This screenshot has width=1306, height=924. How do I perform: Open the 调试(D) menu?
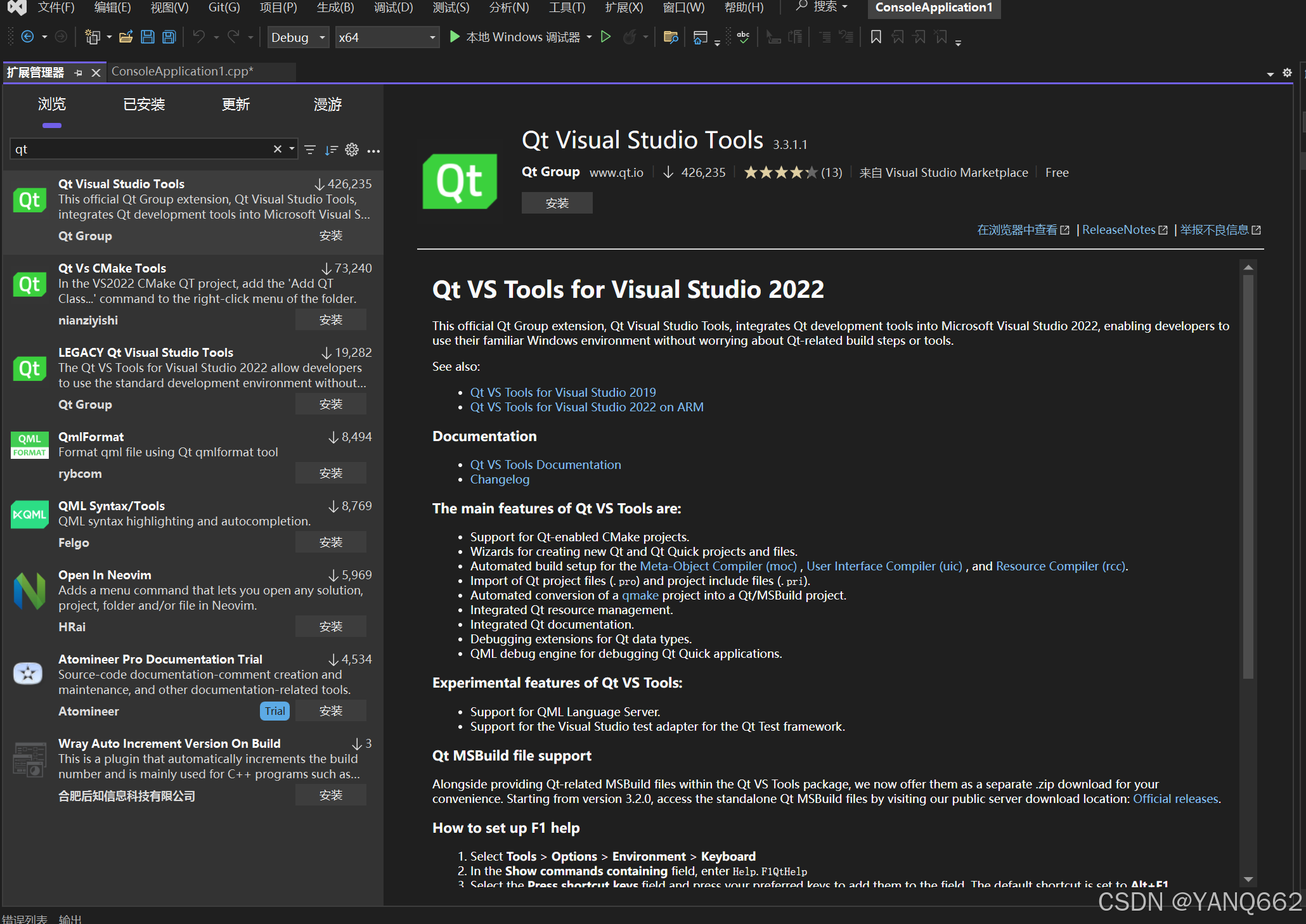point(393,8)
